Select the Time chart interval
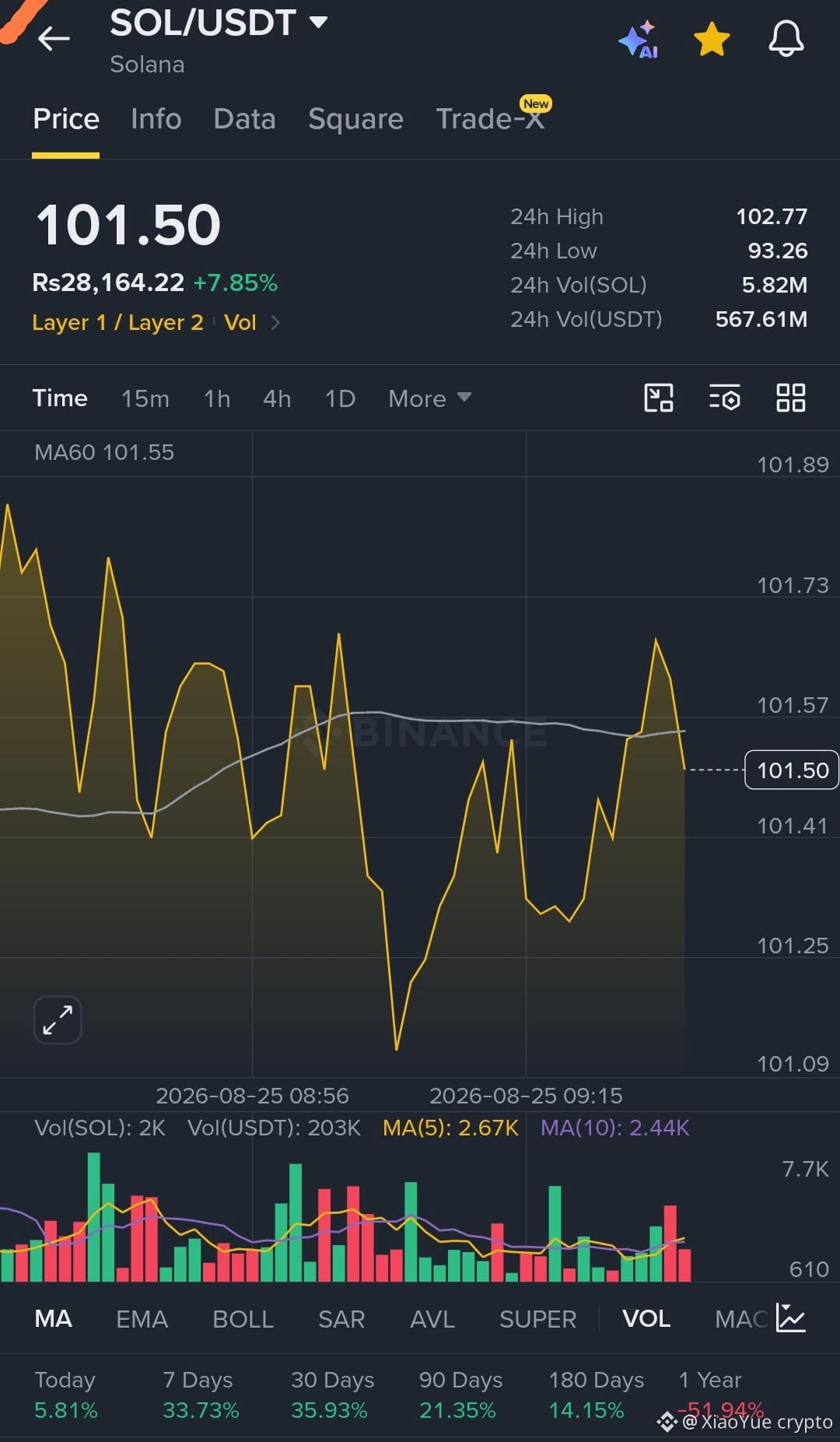 coord(60,398)
